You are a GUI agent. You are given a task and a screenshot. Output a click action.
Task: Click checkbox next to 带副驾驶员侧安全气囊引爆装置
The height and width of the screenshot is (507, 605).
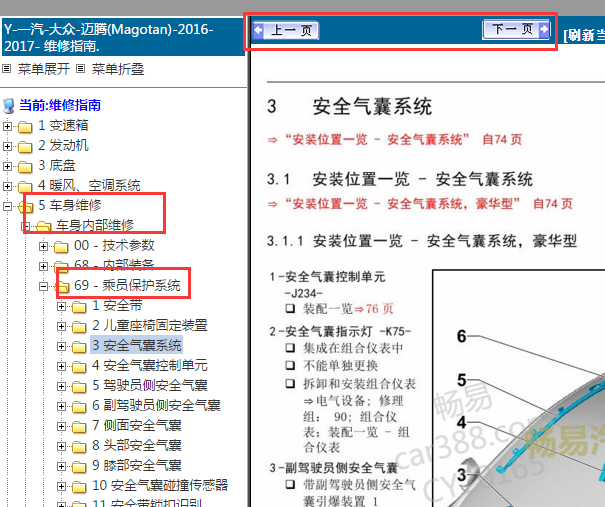[290, 484]
